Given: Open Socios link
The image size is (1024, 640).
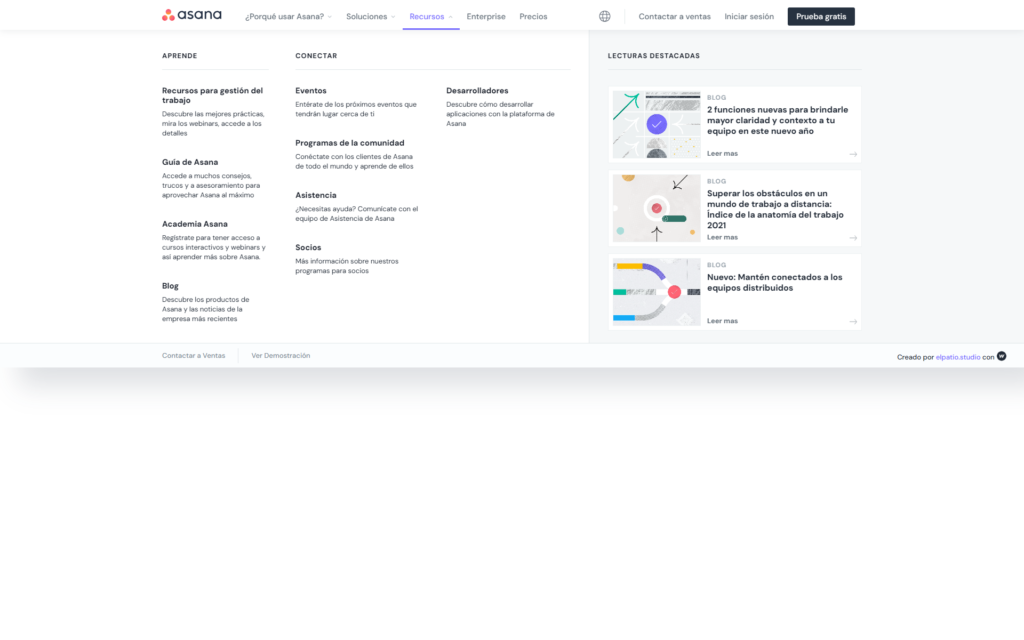Looking at the screenshot, I should 308,248.
